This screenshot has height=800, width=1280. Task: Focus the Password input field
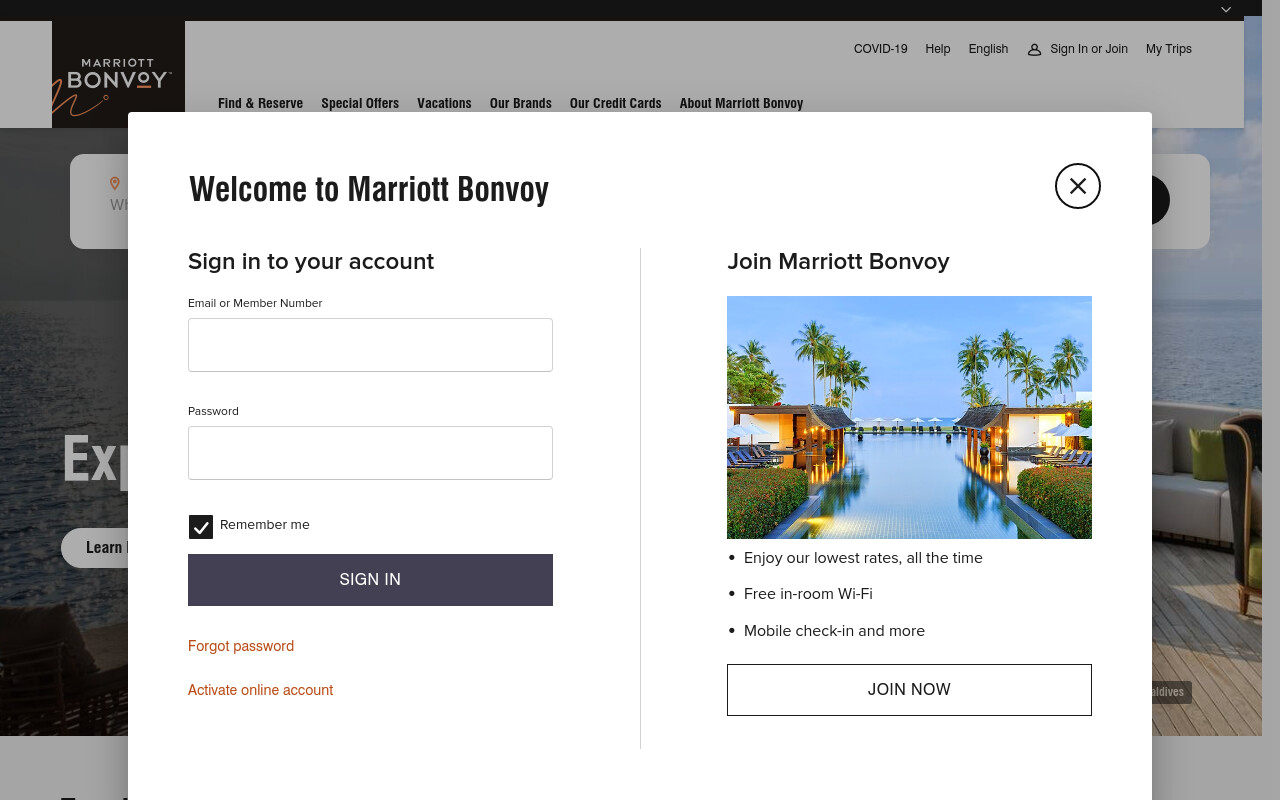tap(370, 453)
